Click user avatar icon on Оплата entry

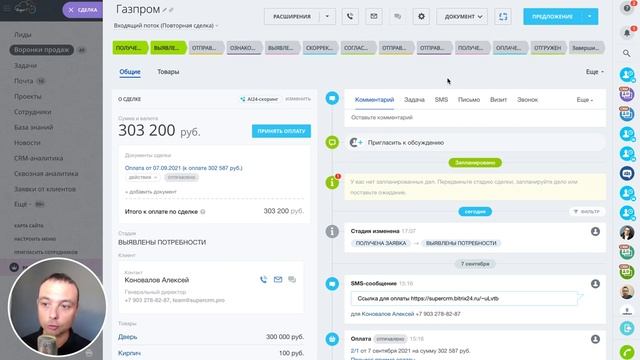pos(595,339)
